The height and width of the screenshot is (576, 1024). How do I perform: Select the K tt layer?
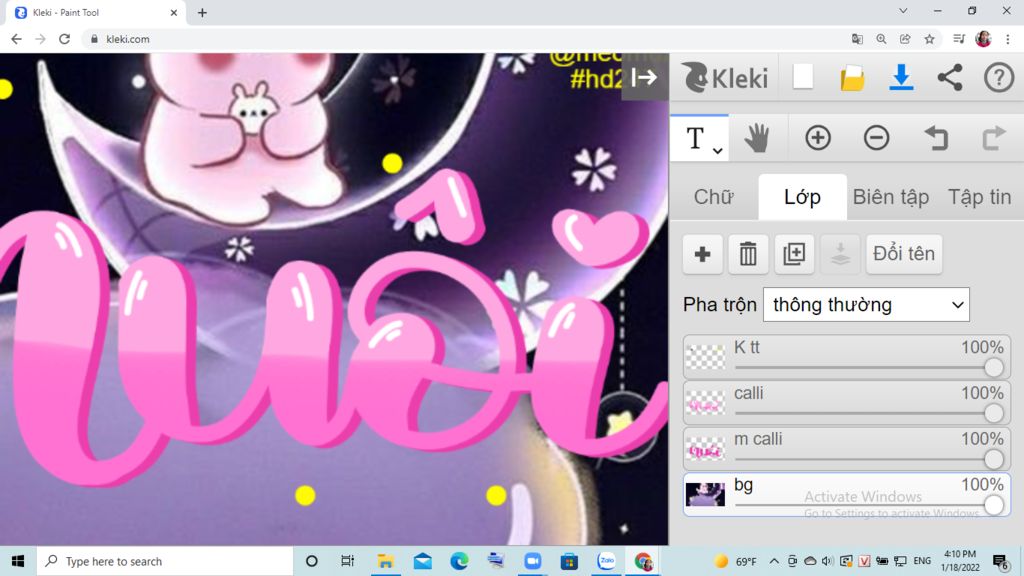846,357
